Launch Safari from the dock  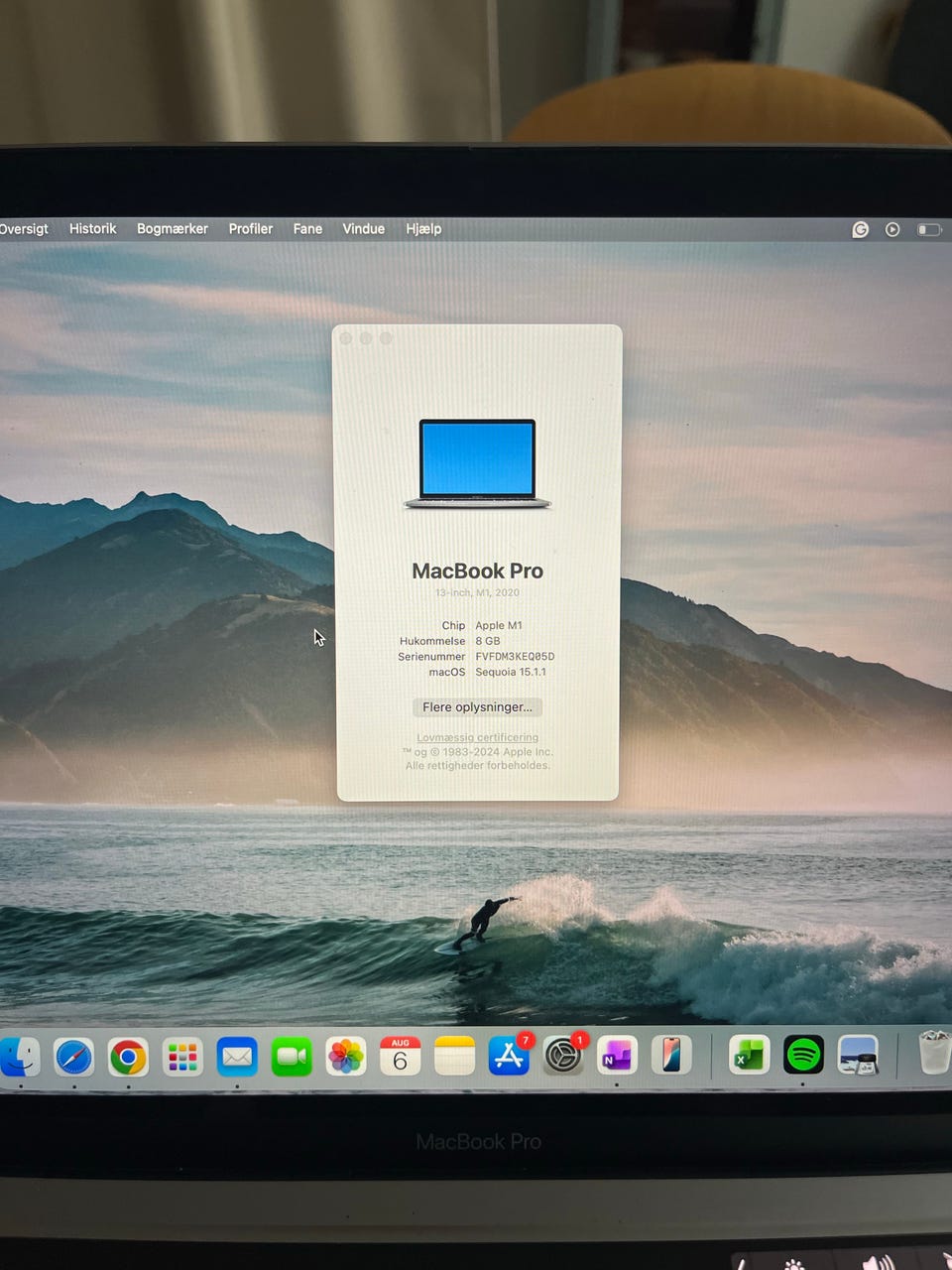[x=74, y=1057]
